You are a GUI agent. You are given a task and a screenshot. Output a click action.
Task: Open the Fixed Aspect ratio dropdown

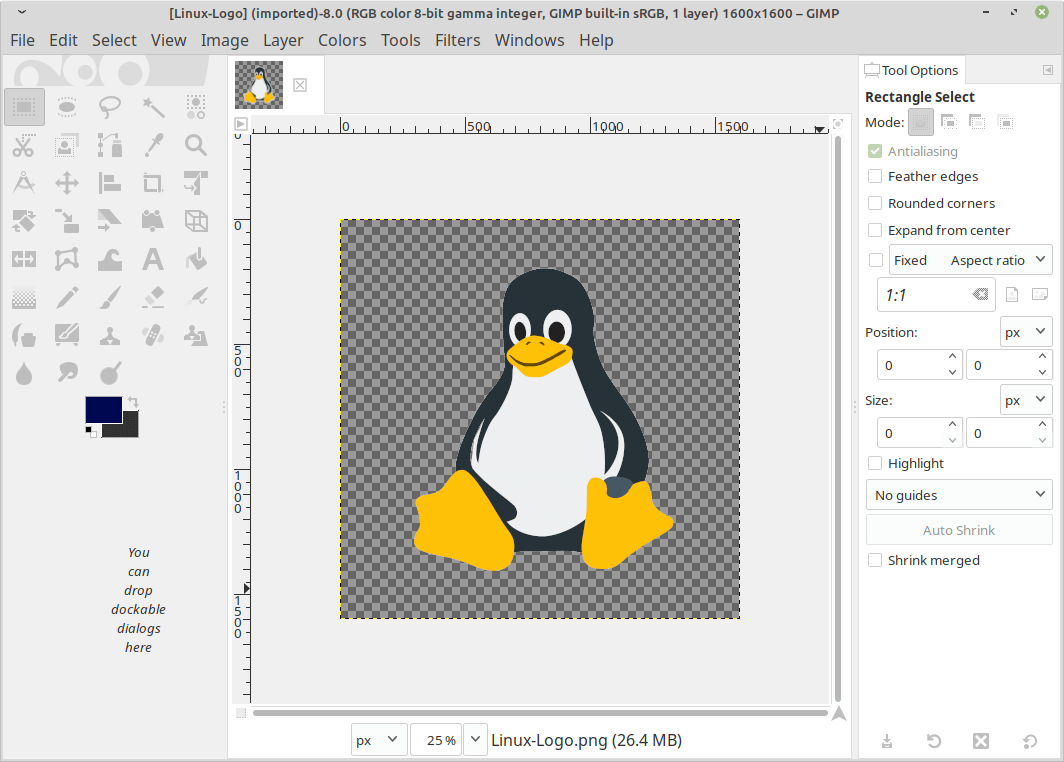(970, 260)
